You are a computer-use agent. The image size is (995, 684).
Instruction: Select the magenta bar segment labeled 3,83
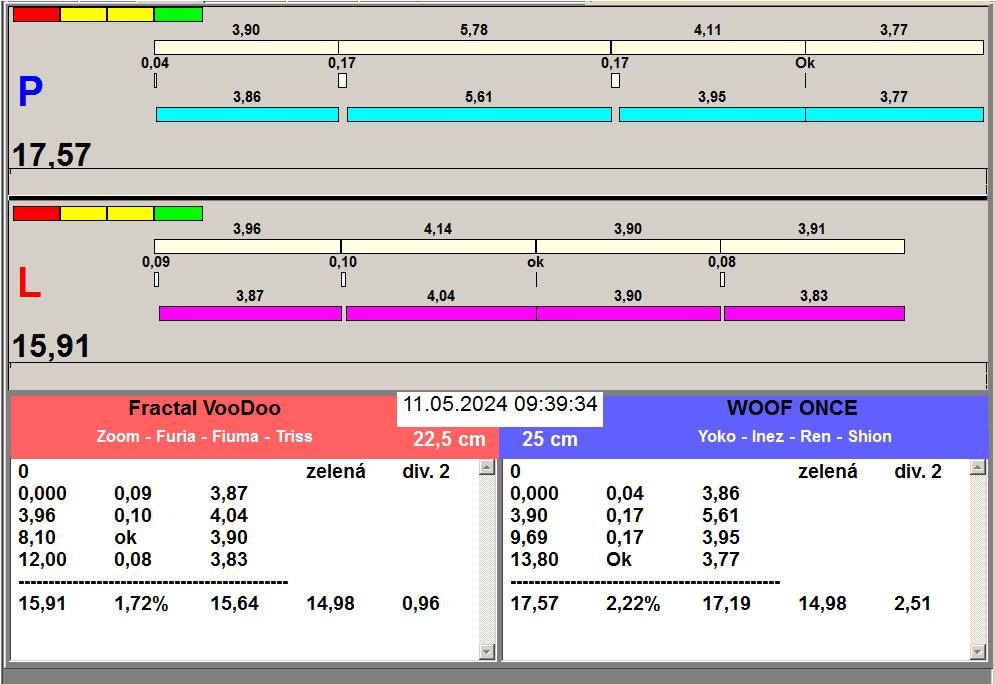[x=814, y=313]
